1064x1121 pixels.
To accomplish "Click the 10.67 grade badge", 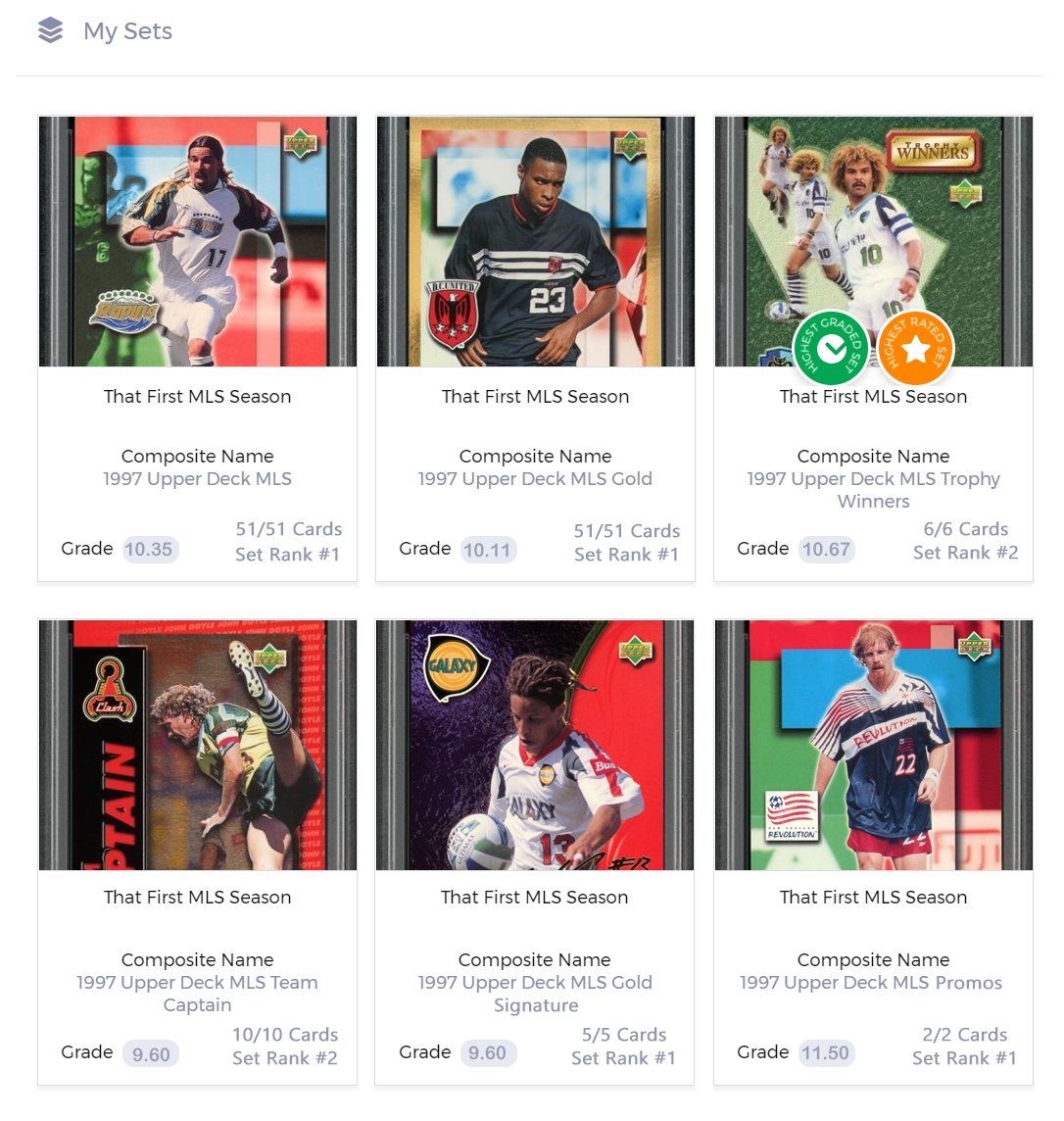I will [825, 549].
